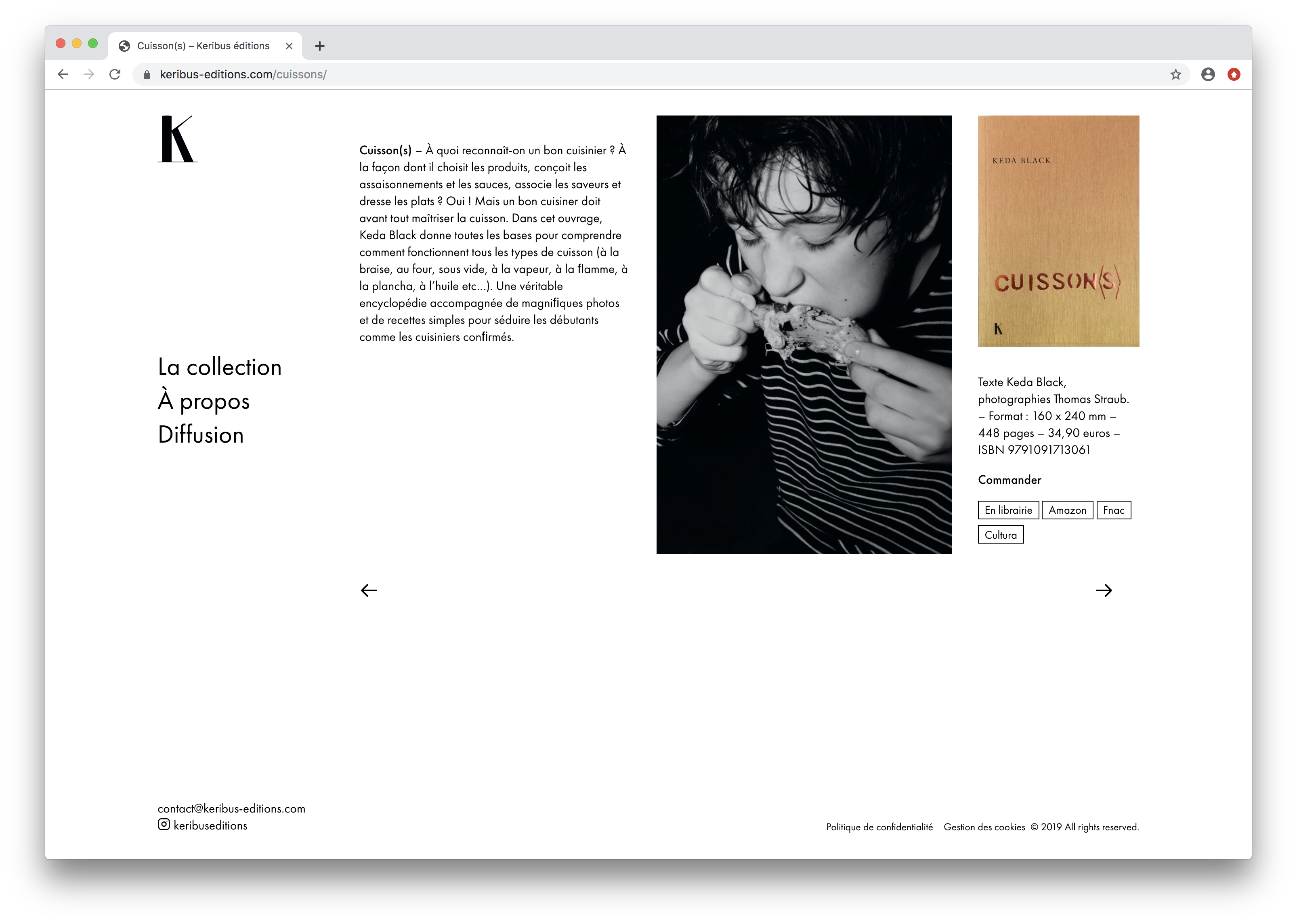Screen dimensions: 1297x924
Task: Click the red browser update icon
Action: pos(1233,75)
